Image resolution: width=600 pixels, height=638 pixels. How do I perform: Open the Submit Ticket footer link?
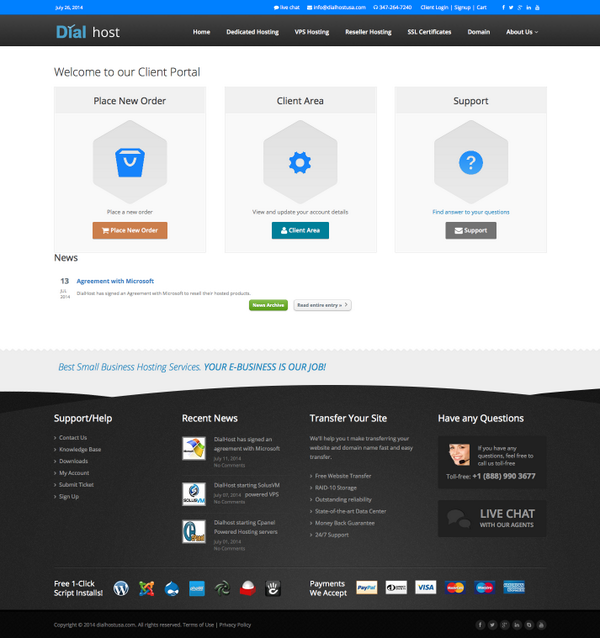pyautogui.click(x=76, y=485)
